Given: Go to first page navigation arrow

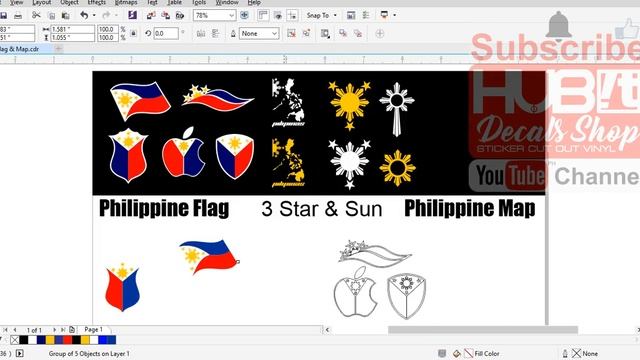Looking at the screenshot, I should 5,329.
